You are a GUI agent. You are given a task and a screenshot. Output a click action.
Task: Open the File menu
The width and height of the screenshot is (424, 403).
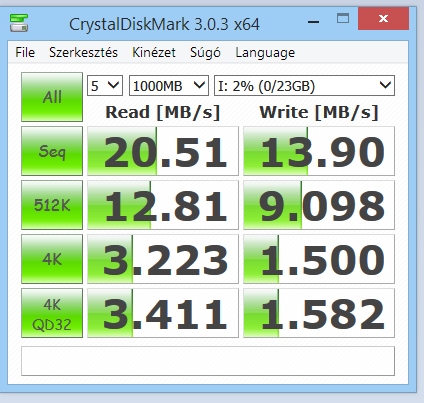point(25,53)
